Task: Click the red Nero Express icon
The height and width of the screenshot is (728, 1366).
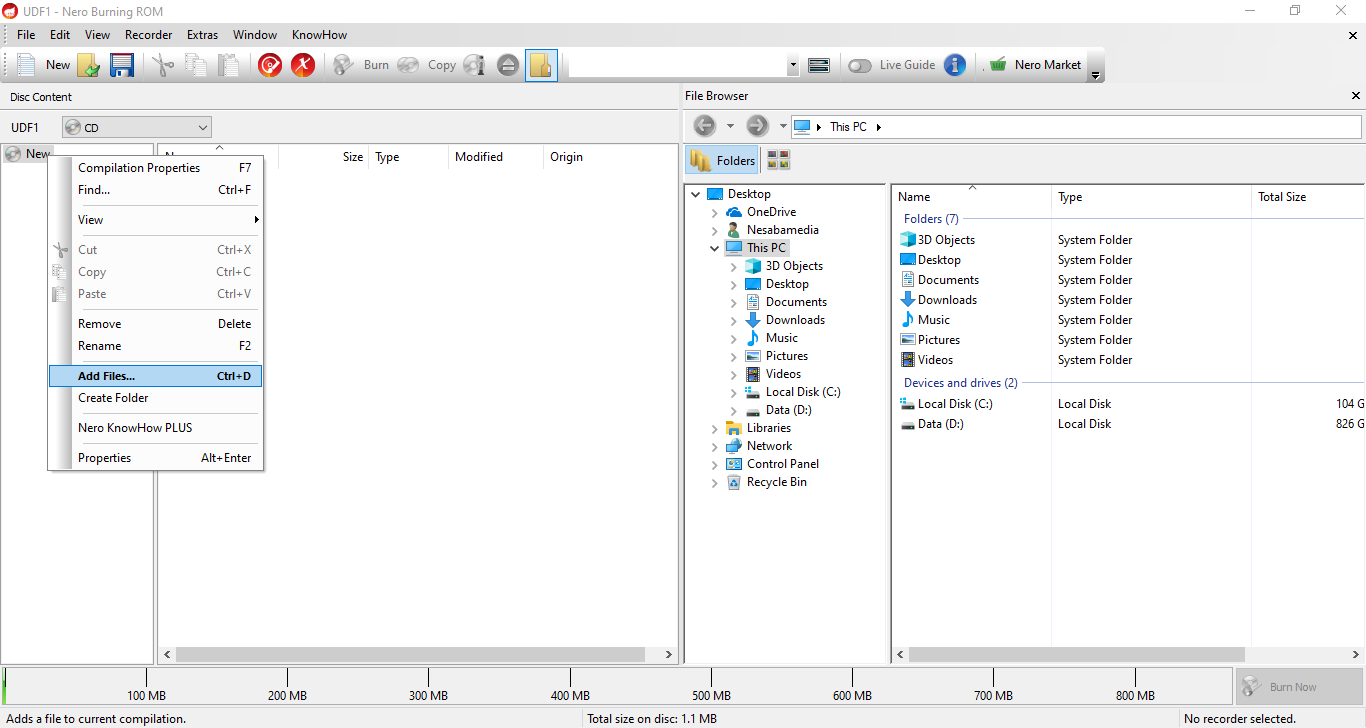Action: click(269, 65)
